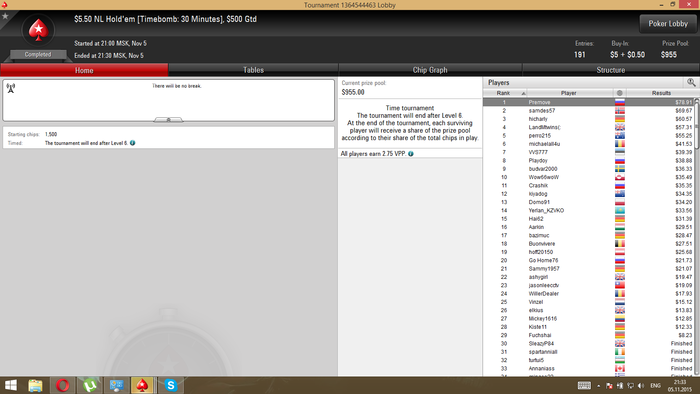The width and height of the screenshot is (700, 394).
Task: Select player jasonleecdv
Action: (x=588, y=285)
